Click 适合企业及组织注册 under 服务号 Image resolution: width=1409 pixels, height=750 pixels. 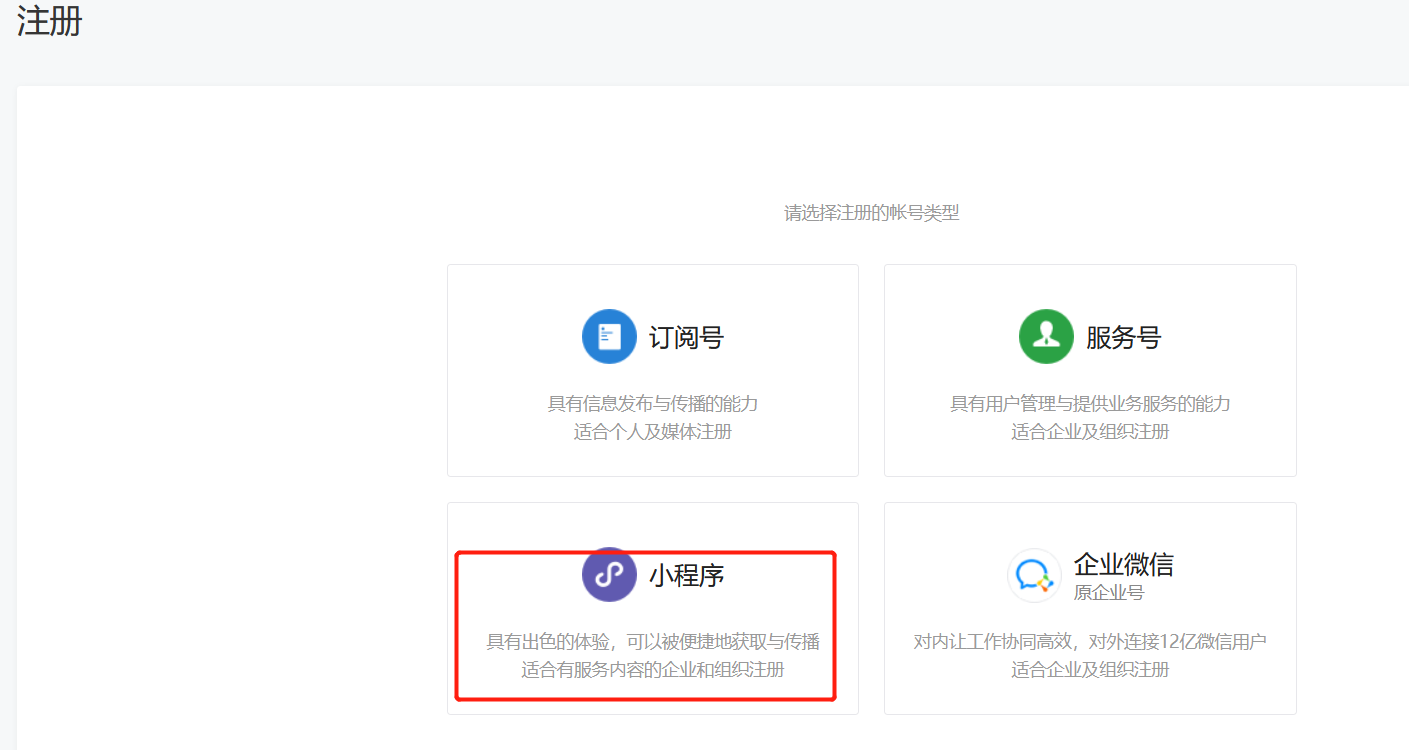click(x=1090, y=432)
